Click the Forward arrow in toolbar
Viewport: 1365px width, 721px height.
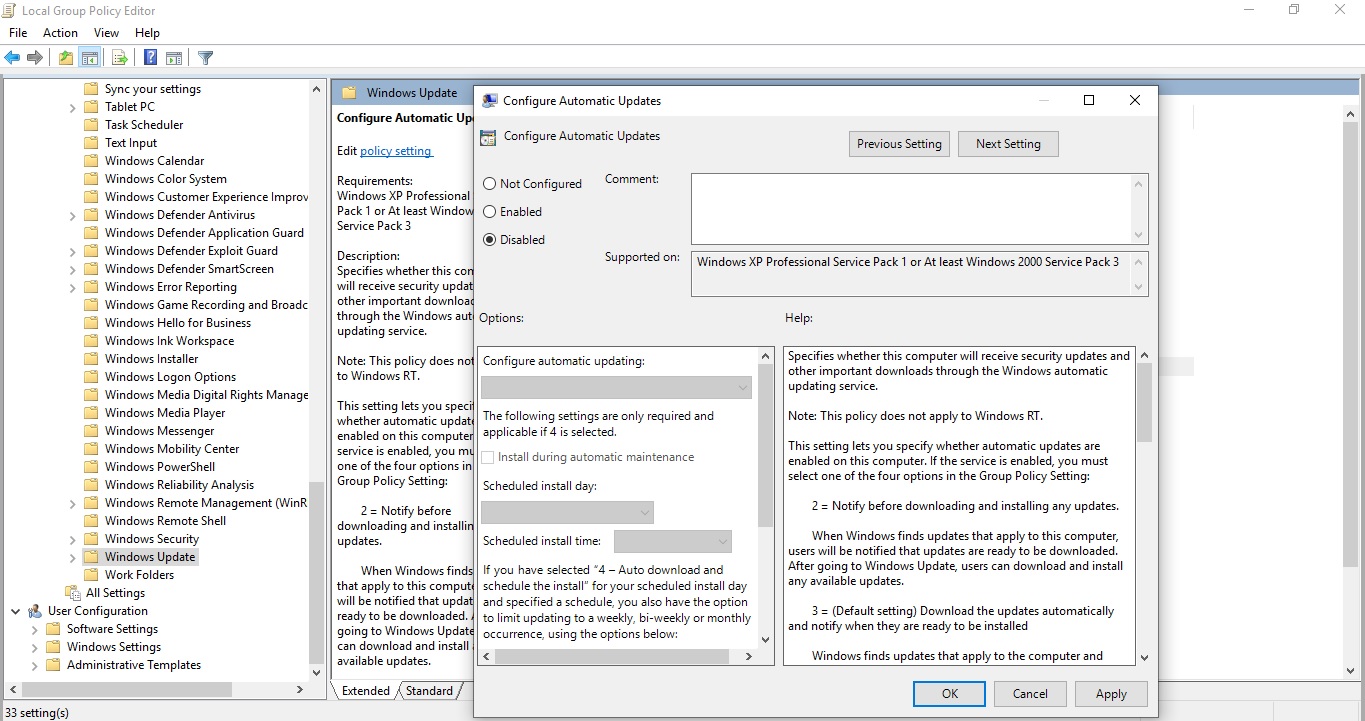point(35,58)
